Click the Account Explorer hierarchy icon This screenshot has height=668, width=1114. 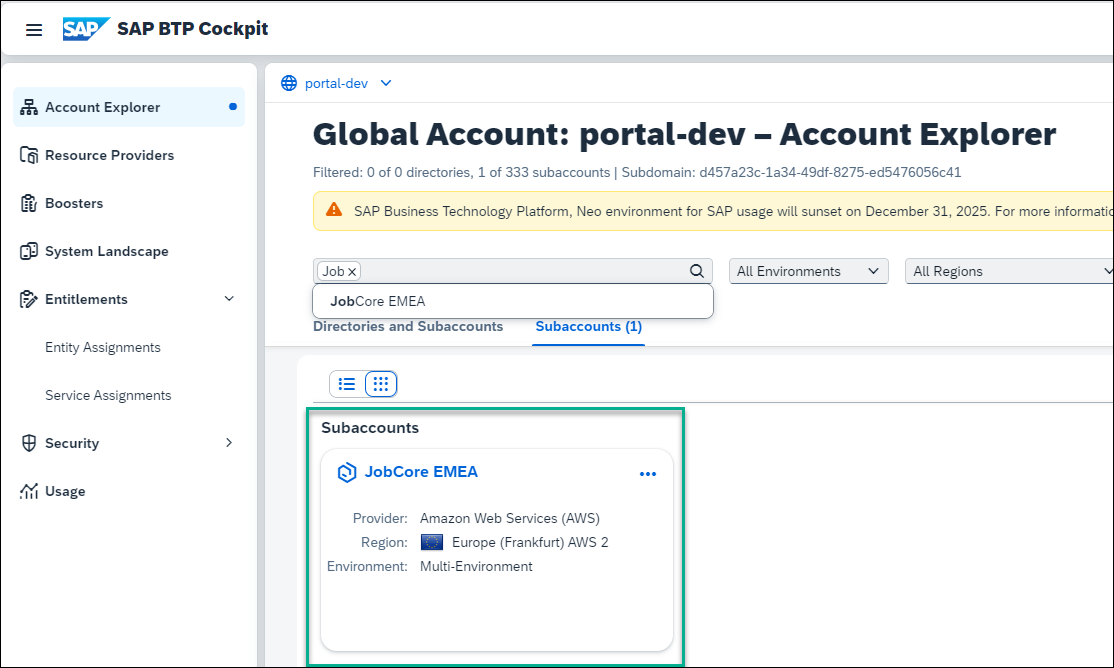pyautogui.click(x=28, y=107)
